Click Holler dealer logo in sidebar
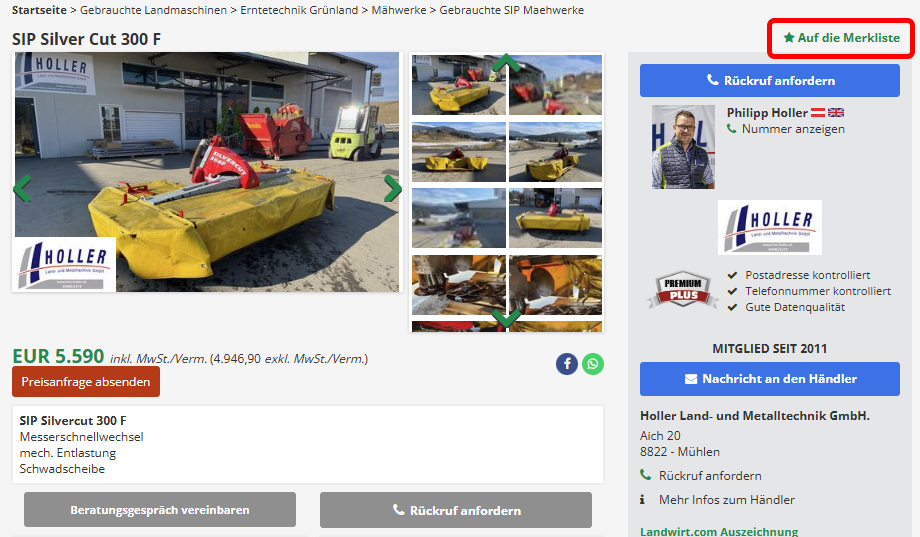 click(769, 228)
